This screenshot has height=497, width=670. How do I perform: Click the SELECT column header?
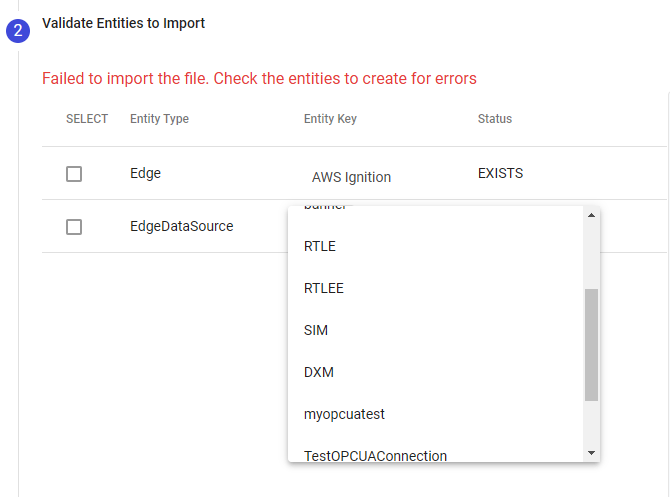(87, 119)
